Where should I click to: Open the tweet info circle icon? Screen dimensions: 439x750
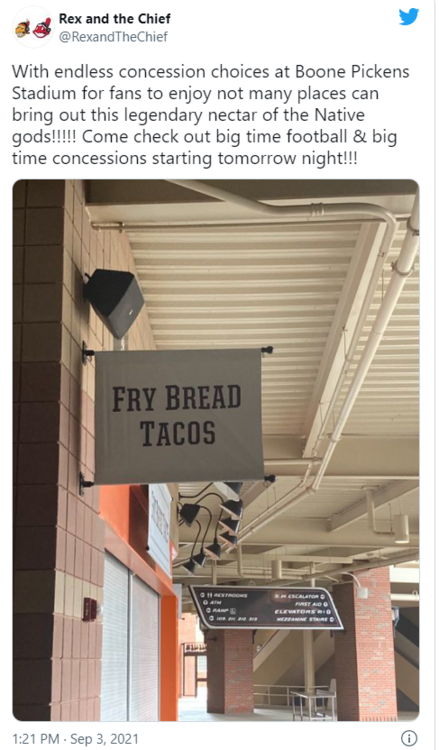click(409, 738)
